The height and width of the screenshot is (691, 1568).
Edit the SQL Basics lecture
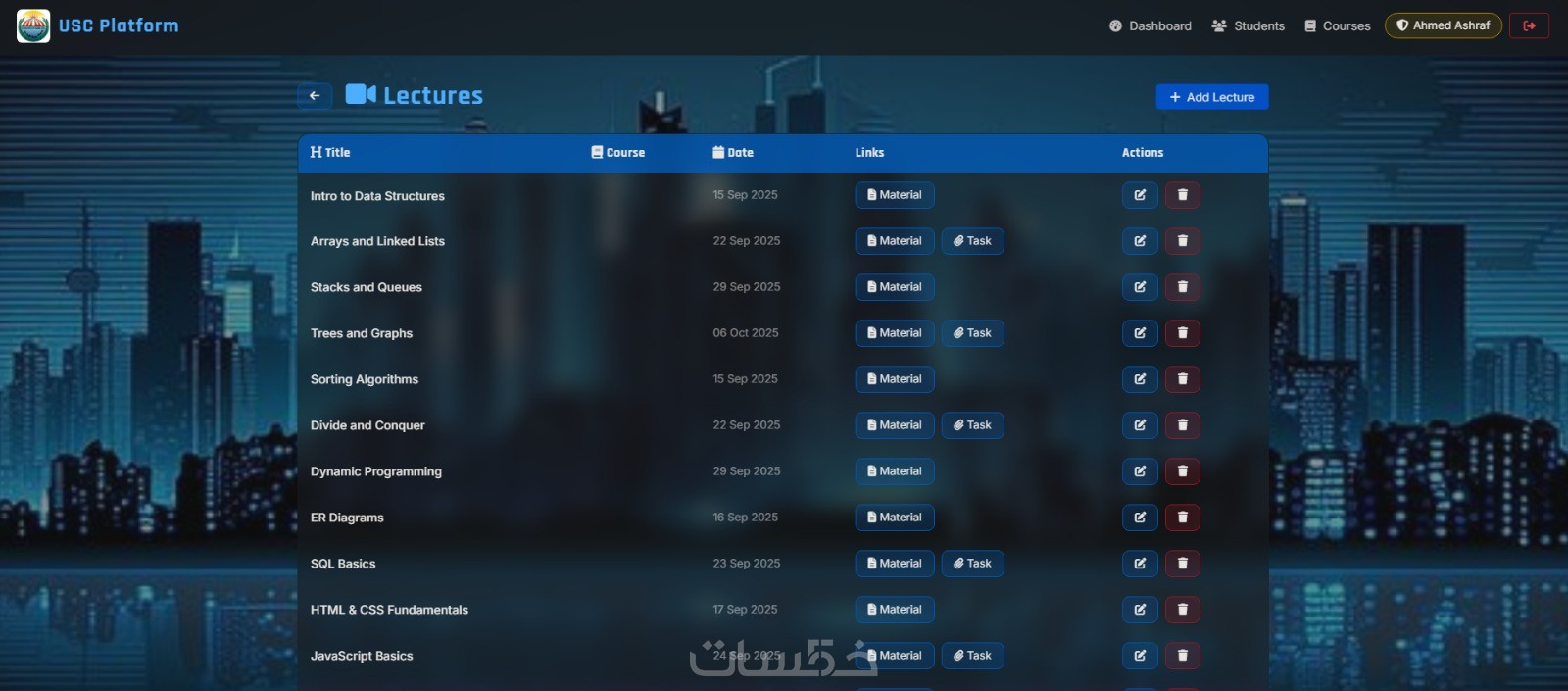pyautogui.click(x=1140, y=564)
